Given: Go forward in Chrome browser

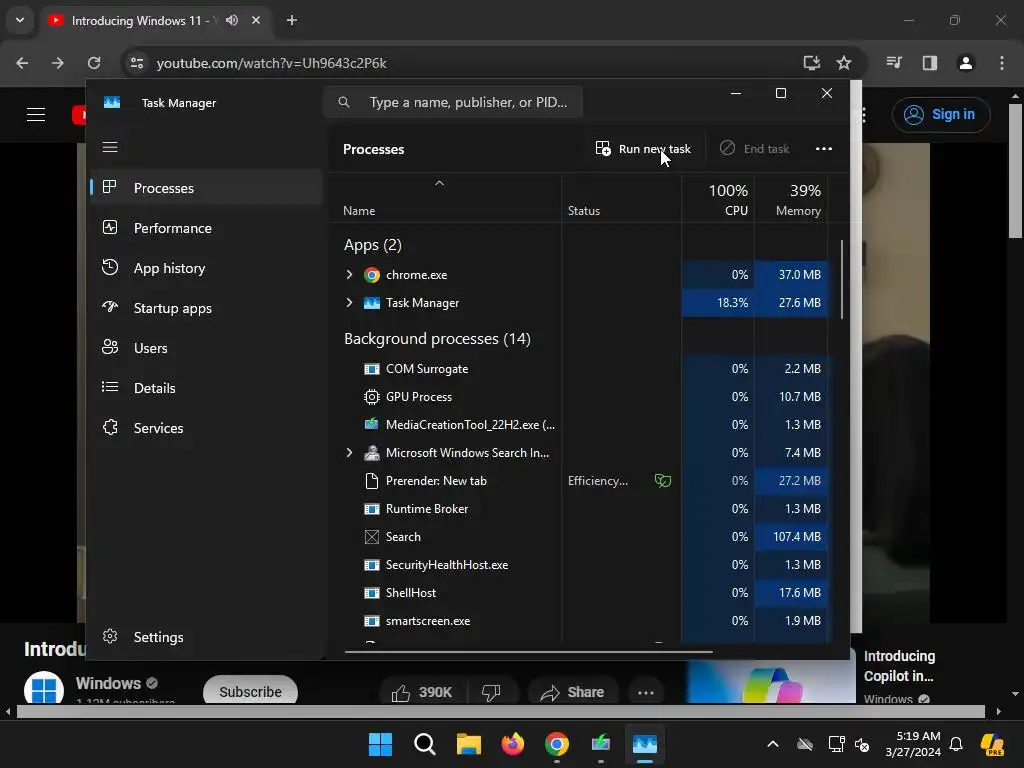Looking at the screenshot, I should click(x=57, y=63).
